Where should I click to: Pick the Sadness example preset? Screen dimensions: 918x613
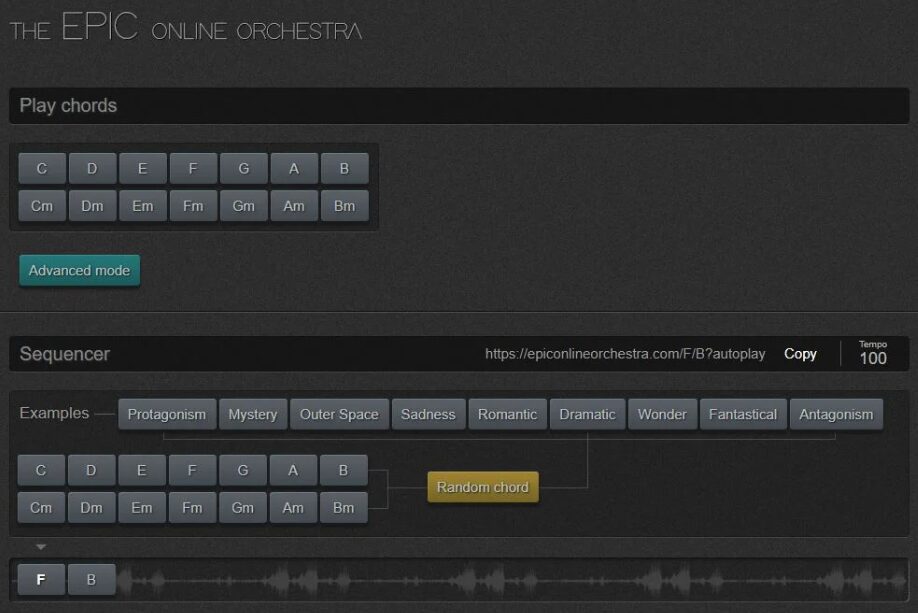pos(428,413)
